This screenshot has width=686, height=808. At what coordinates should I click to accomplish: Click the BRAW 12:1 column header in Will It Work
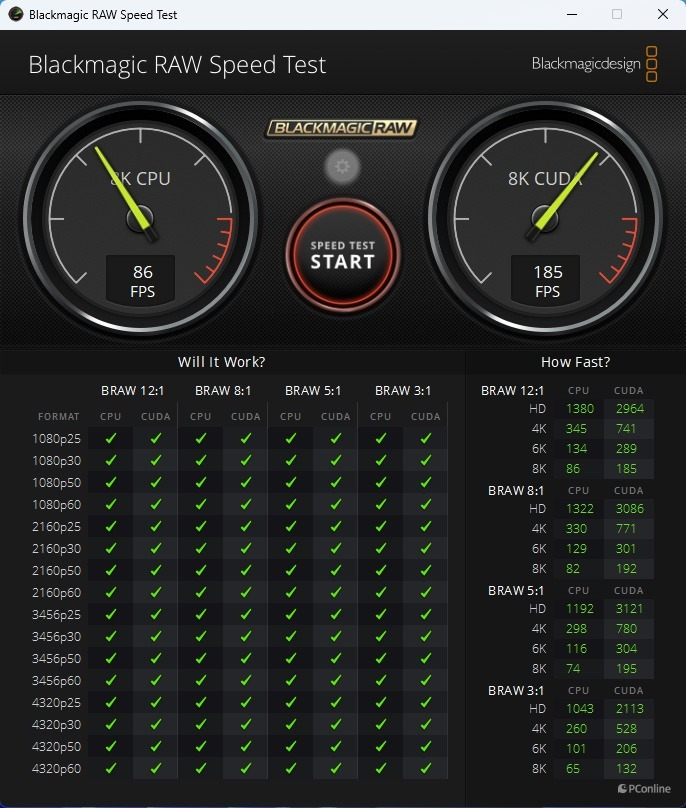point(132,391)
